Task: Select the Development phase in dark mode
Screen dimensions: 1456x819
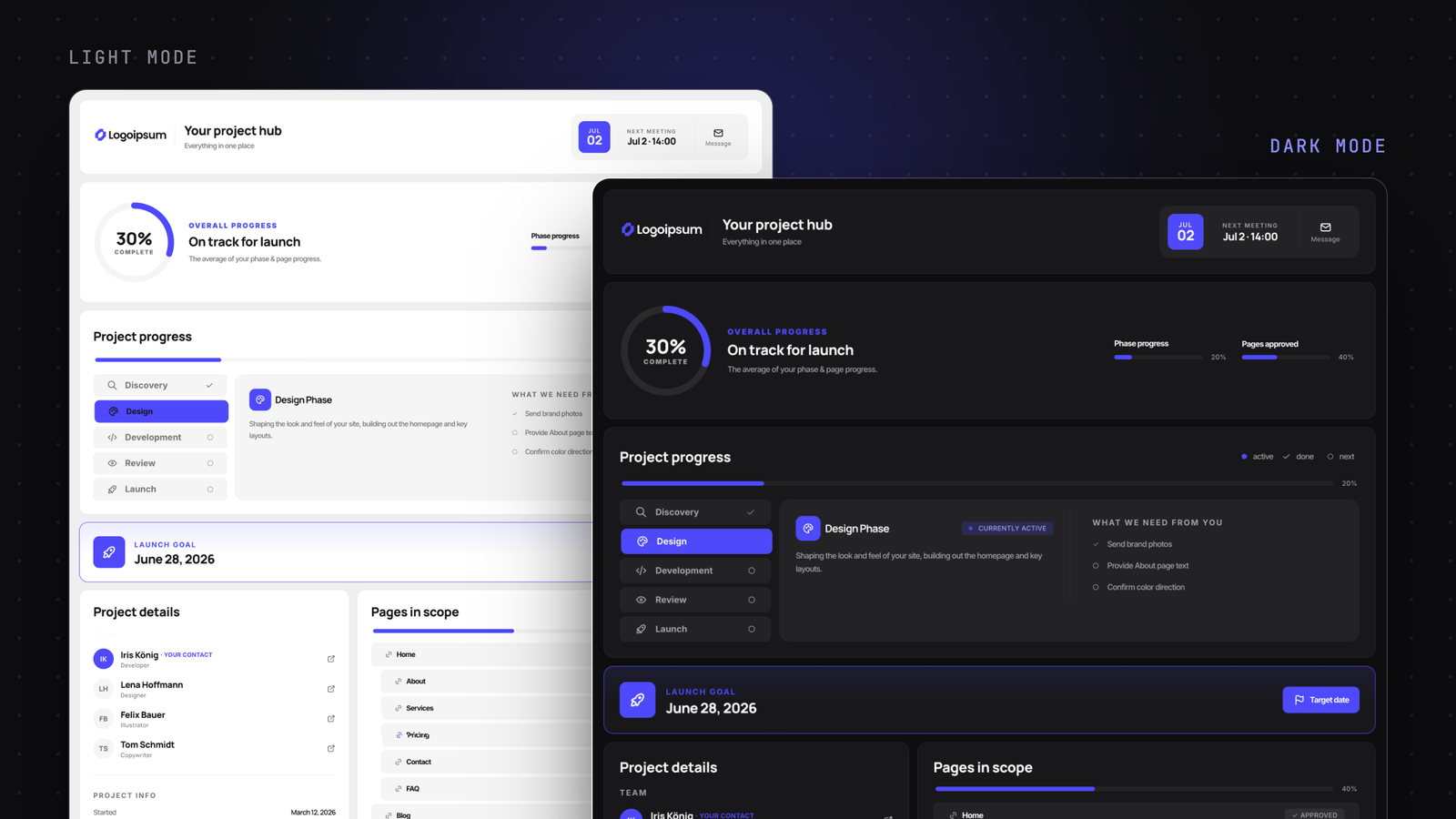Action: coord(695,571)
